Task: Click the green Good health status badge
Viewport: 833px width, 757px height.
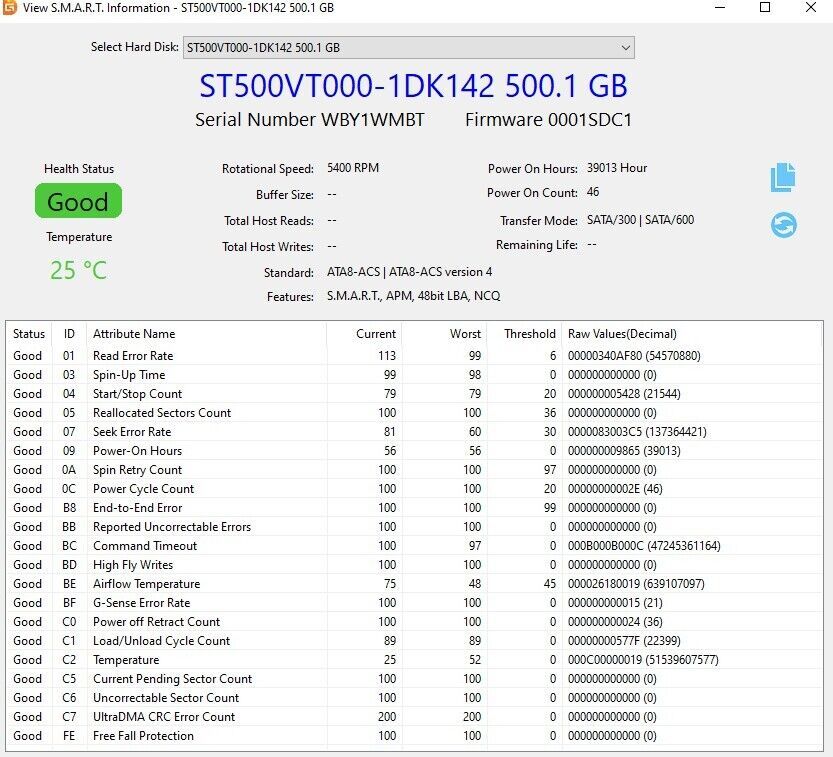Action: (x=78, y=201)
